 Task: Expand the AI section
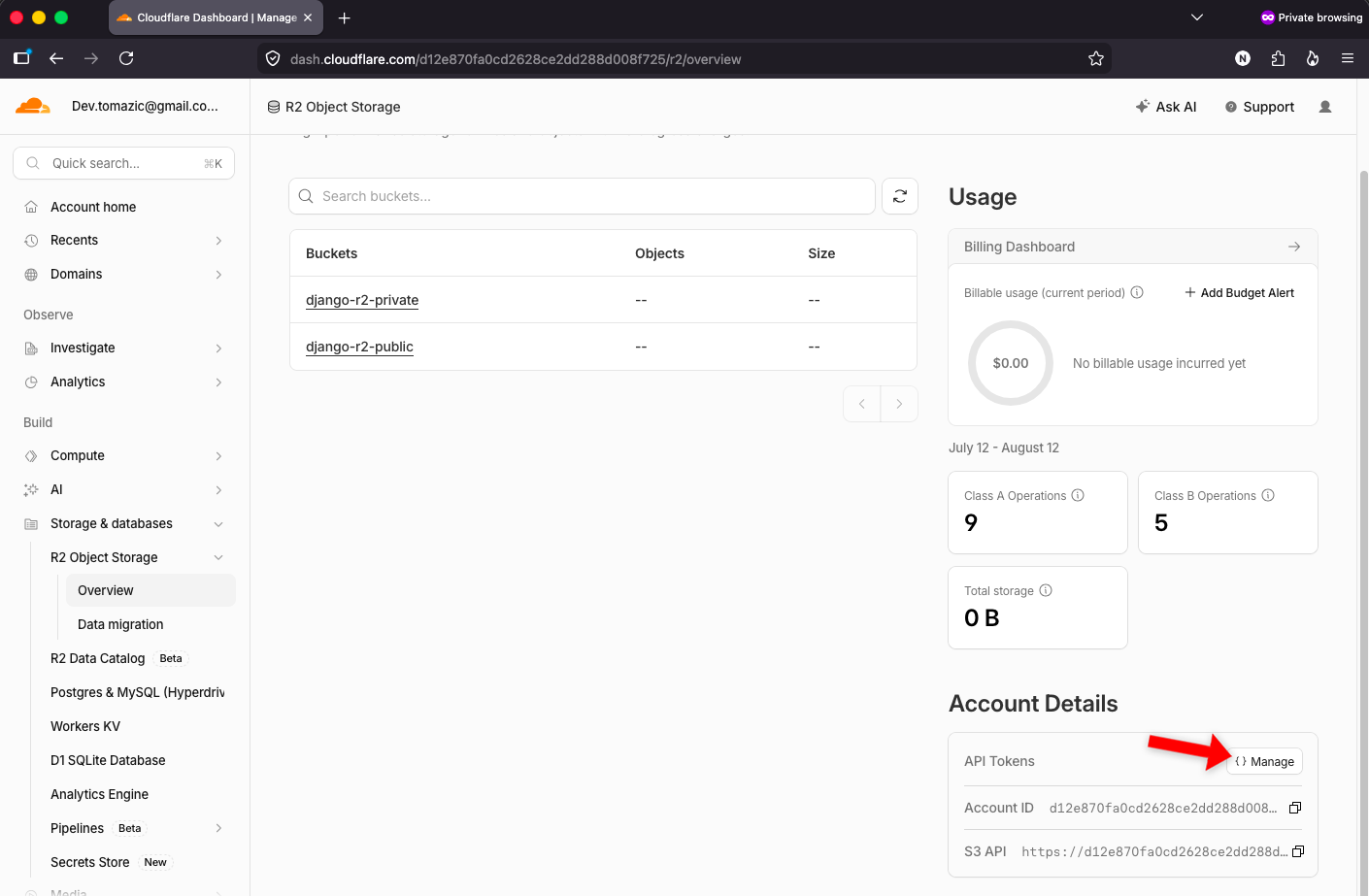click(x=218, y=490)
